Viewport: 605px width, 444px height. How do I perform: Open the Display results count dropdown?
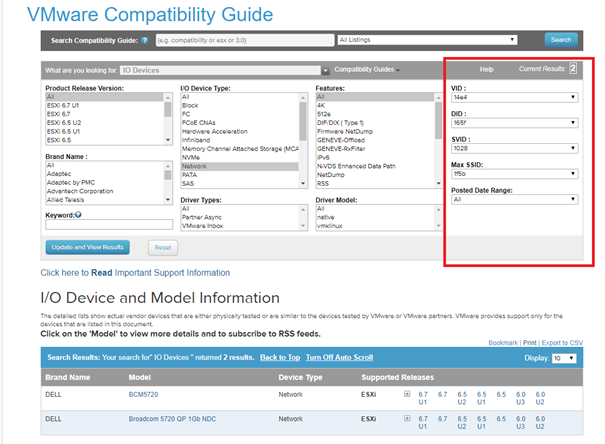[x=564, y=358]
